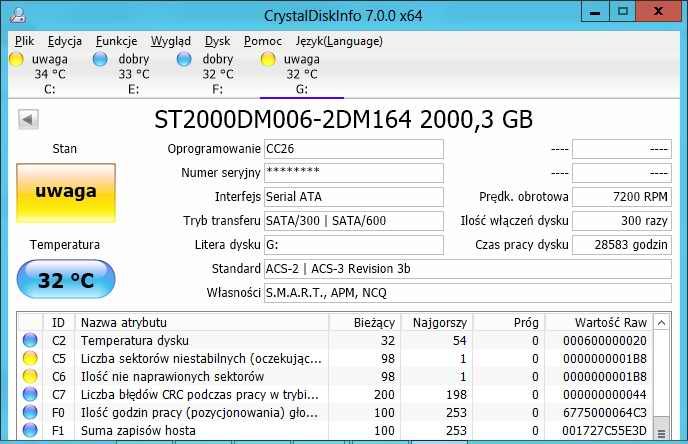688x444 pixels.
Task: Click the Wartość Raw column header
Action: pyautogui.click(x=598, y=323)
